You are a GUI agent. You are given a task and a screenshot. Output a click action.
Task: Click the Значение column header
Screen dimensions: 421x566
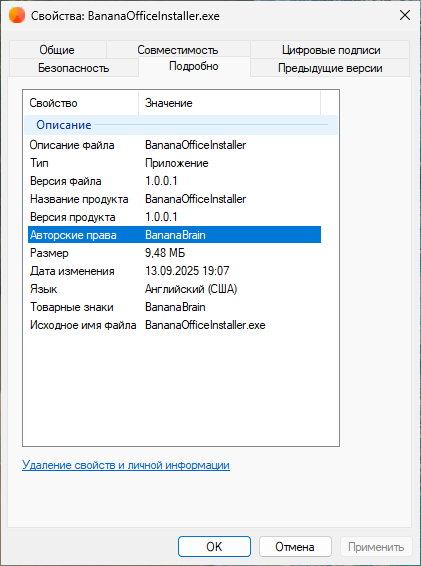click(x=230, y=103)
